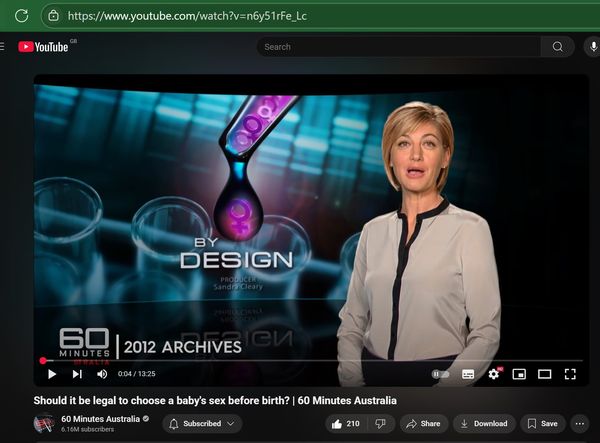The image size is (600, 443).
Task: Click the Share button
Action: pyautogui.click(x=424, y=423)
